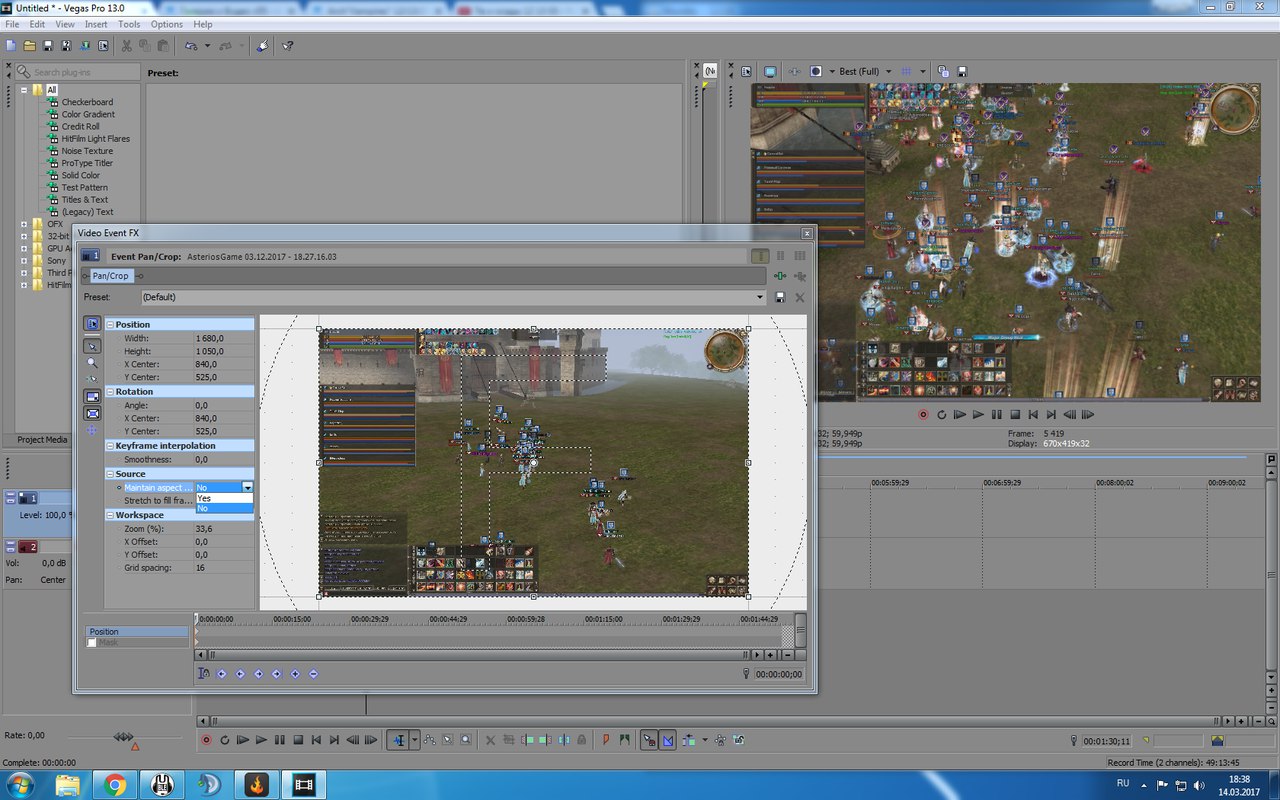Expand the OFX plug-in folder

[x=24, y=224]
